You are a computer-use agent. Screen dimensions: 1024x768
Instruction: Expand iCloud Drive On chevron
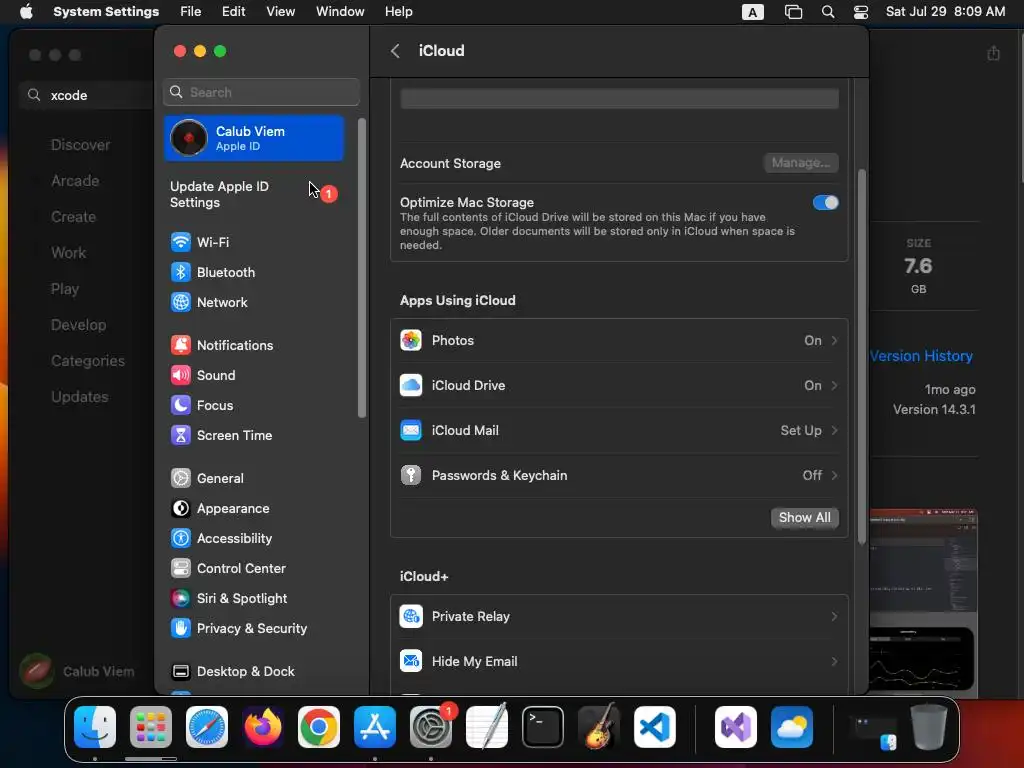[834, 385]
